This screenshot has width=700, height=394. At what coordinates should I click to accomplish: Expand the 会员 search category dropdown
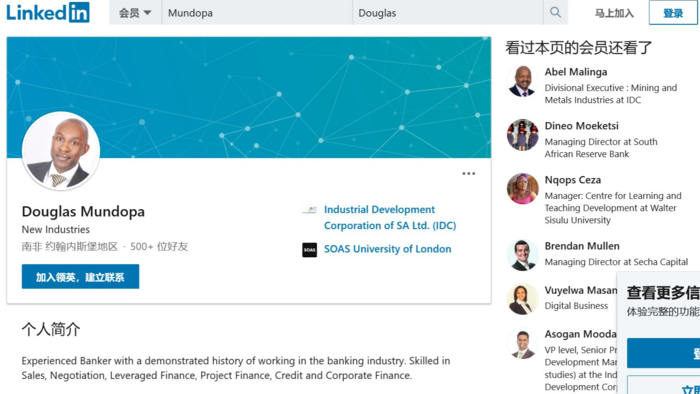coord(135,13)
